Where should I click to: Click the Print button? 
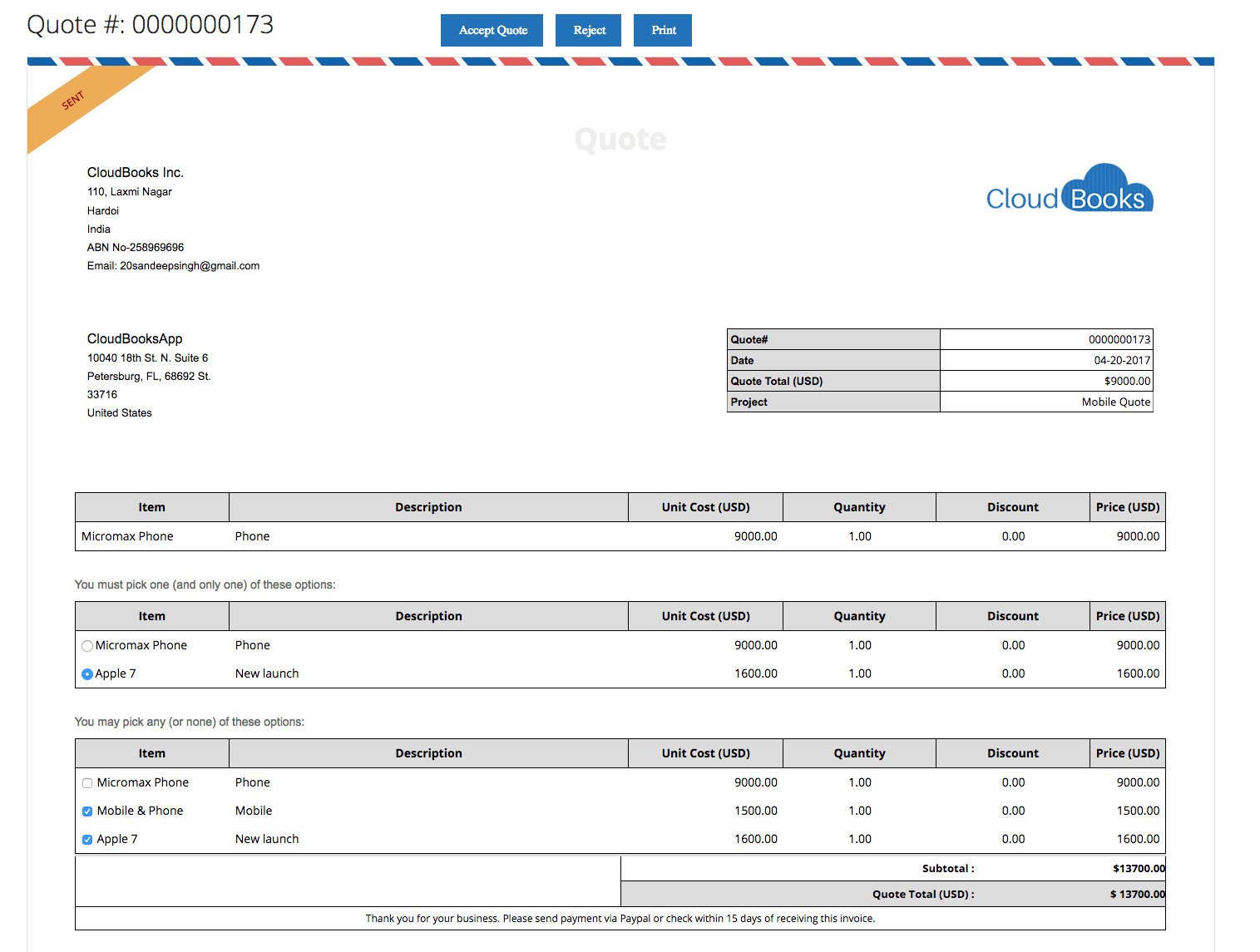click(662, 31)
